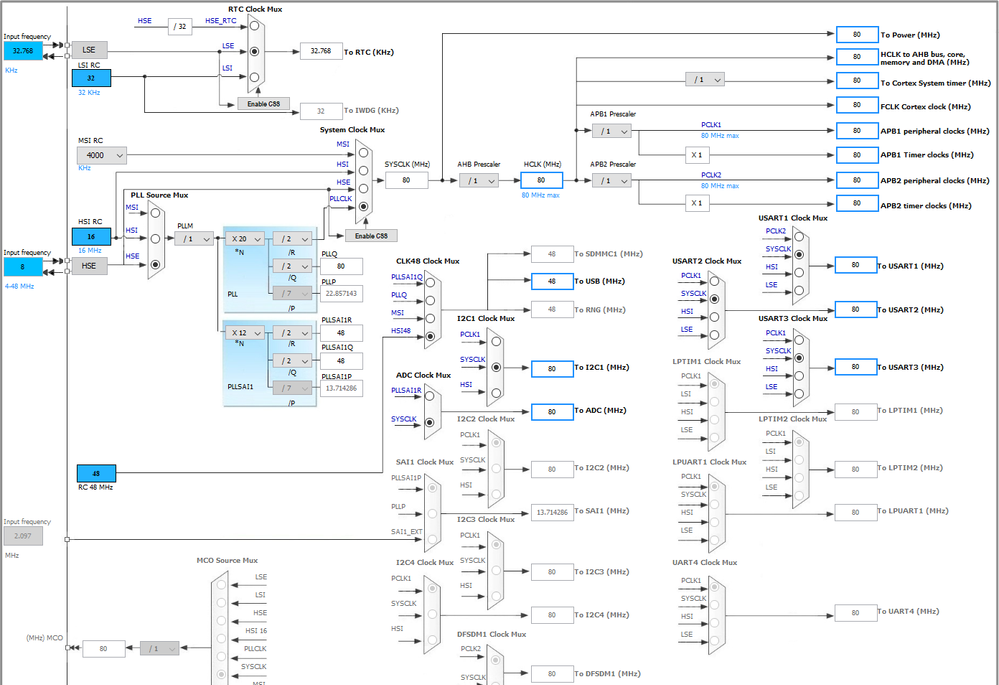Select HSI in PLL Source Mux

click(155, 239)
